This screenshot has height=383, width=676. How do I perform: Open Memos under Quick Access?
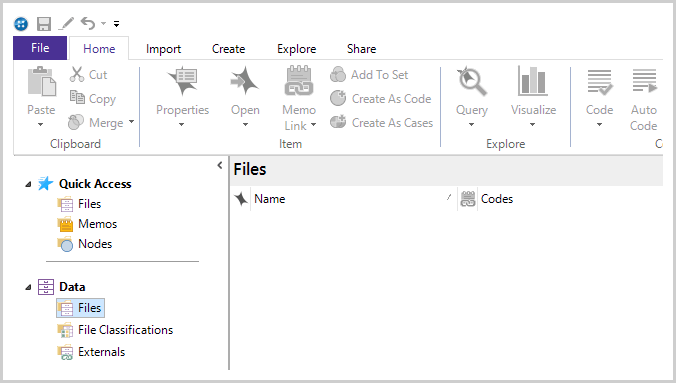(x=97, y=224)
